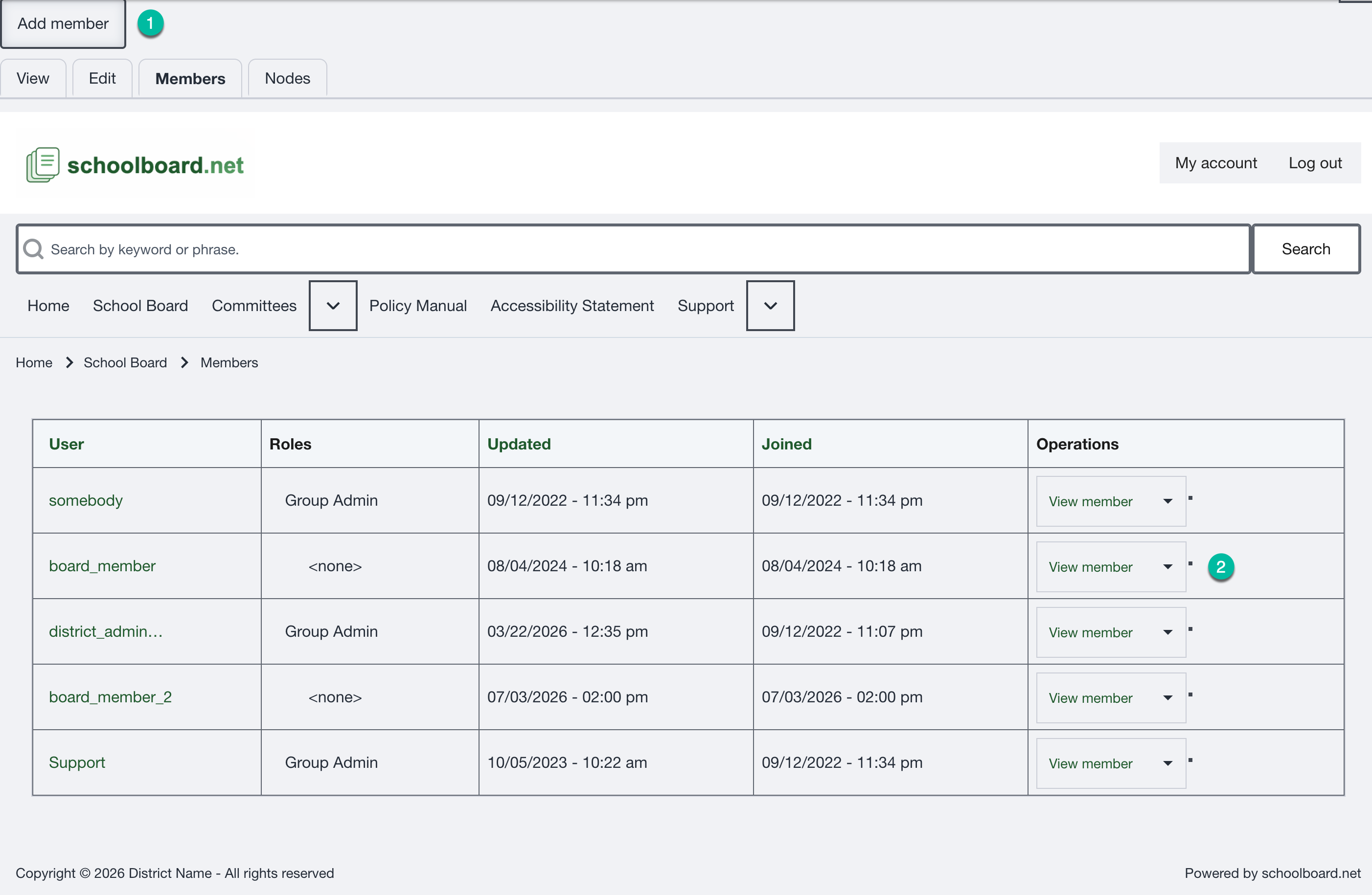Open operations dropdown arrow for board_member
This screenshot has width=1372, height=895.
point(1168,566)
